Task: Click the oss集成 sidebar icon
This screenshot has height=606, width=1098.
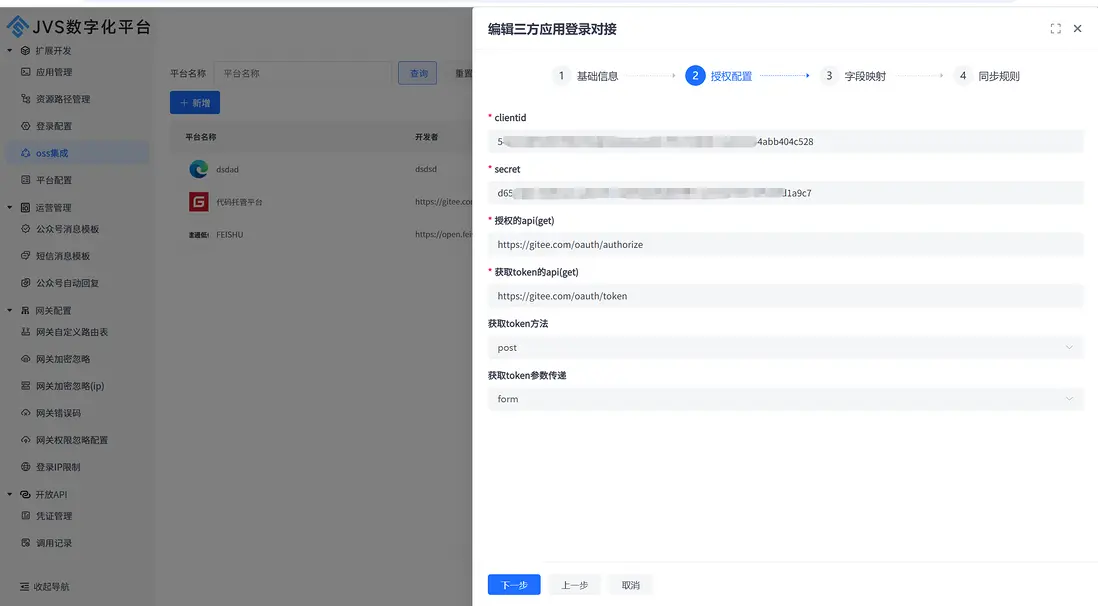Action: pos(26,153)
